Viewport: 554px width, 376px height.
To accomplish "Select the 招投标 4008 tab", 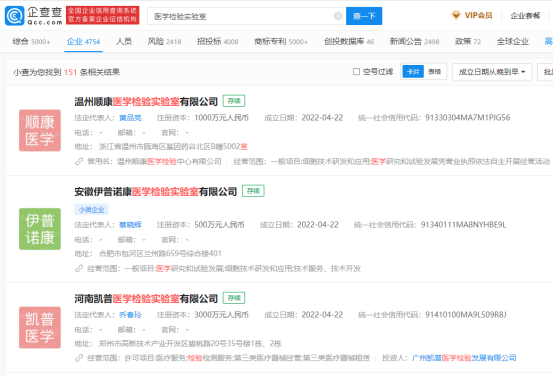I will [218, 42].
